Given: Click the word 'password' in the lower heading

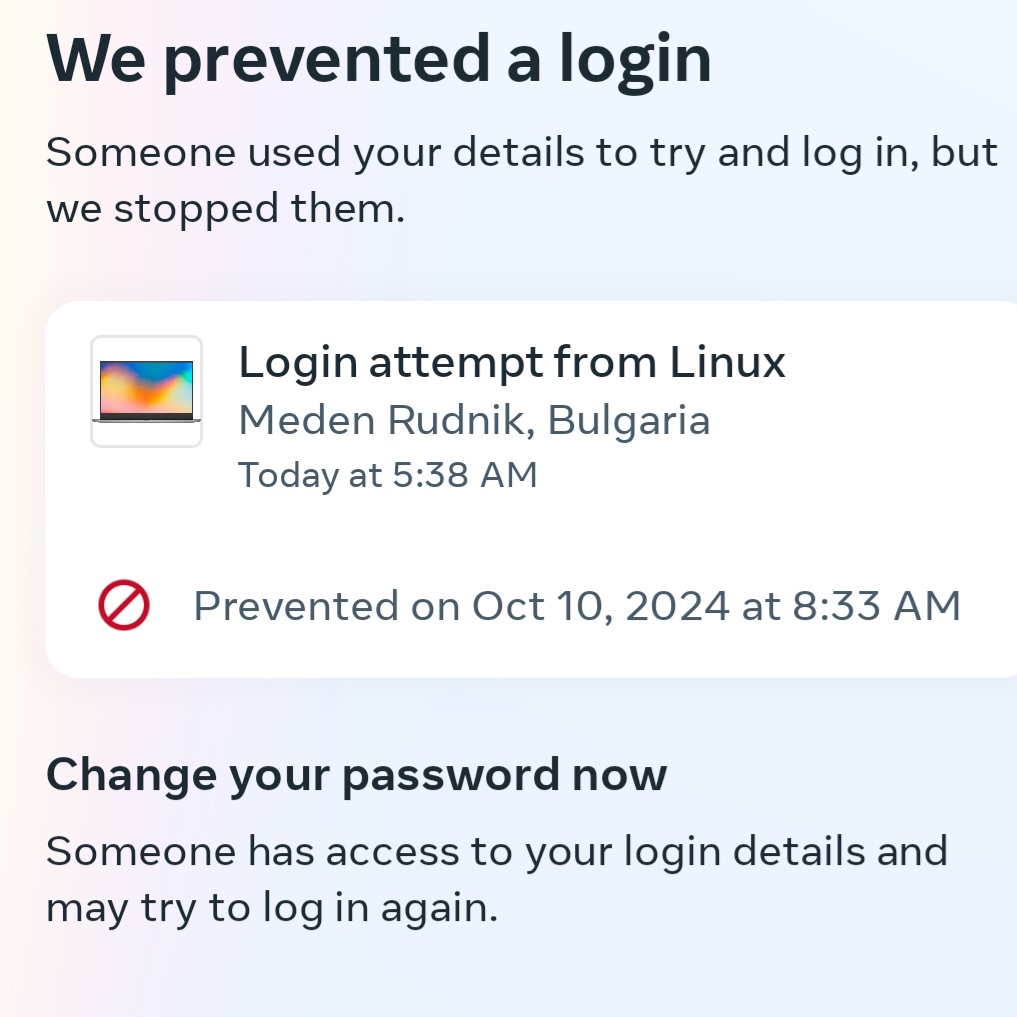Looking at the screenshot, I should point(451,776).
